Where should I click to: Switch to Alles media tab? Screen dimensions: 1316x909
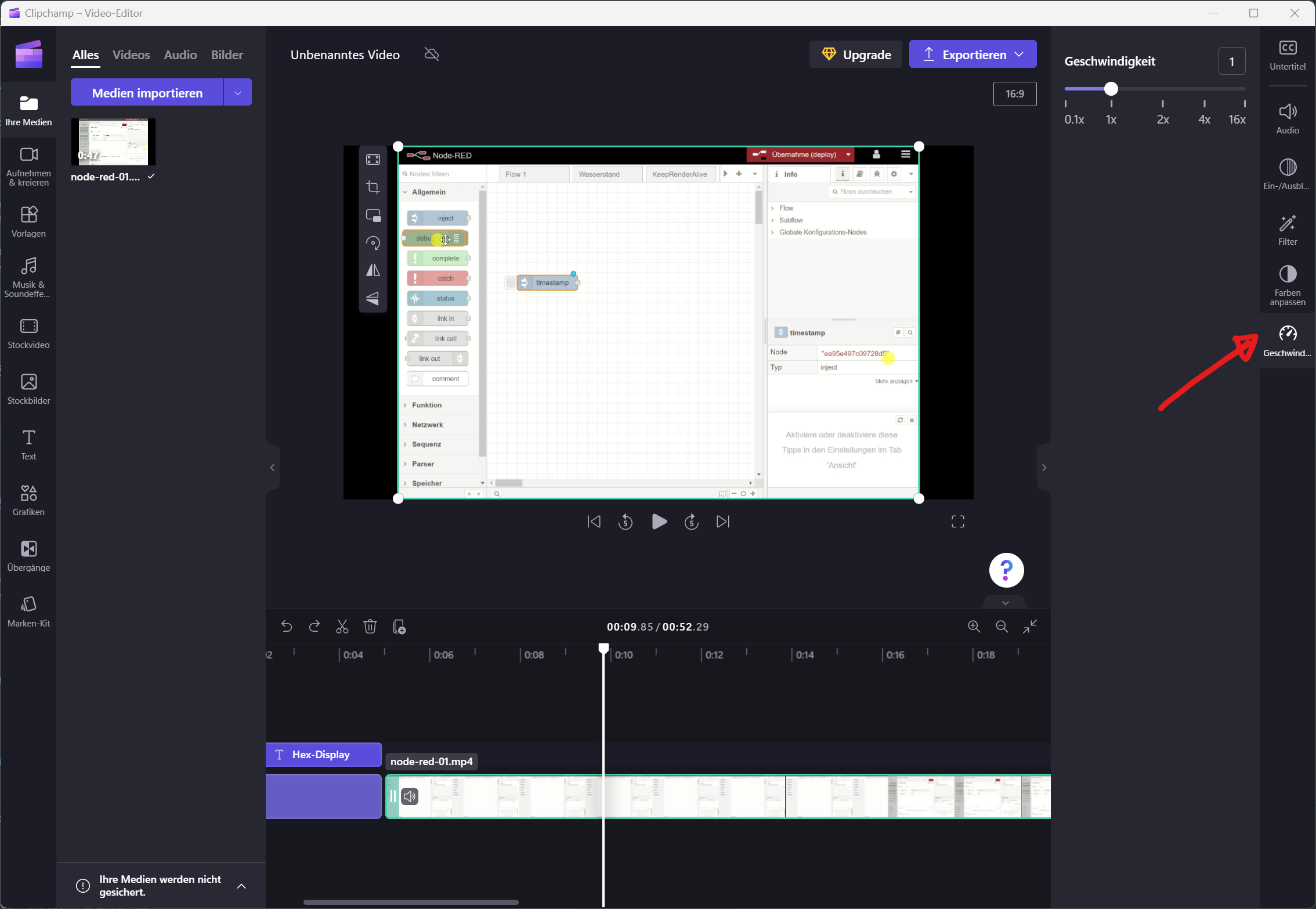pyautogui.click(x=85, y=55)
